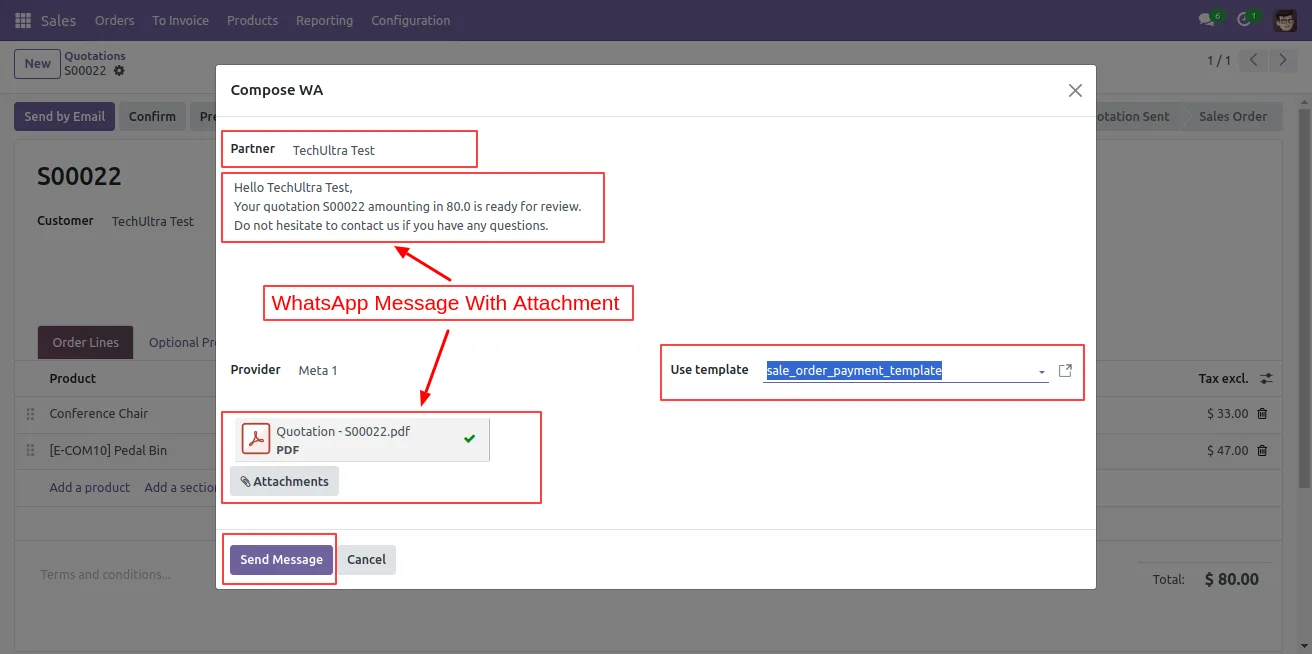Click the 1 / 1 pager counter
The height and width of the screenshot is (654, 1312).
1219,61
